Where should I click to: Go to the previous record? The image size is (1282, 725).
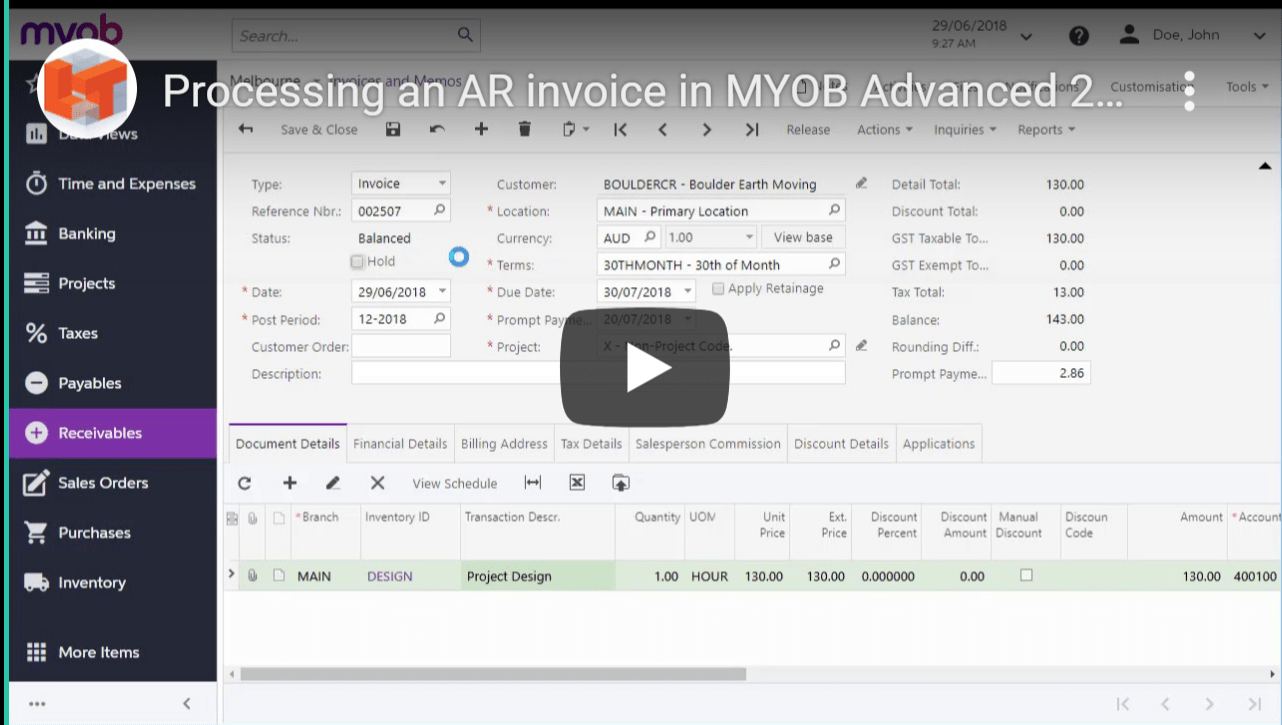(x=663, y=129)
